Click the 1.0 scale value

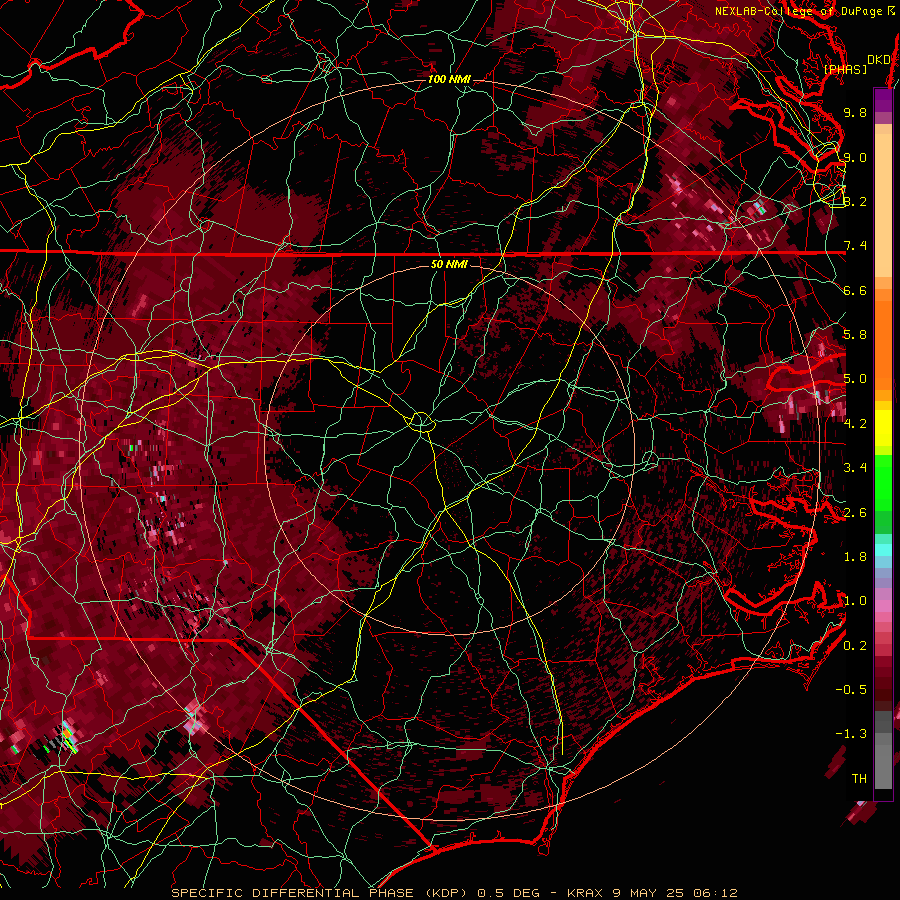pyautogui.click(x=855, y=601)
